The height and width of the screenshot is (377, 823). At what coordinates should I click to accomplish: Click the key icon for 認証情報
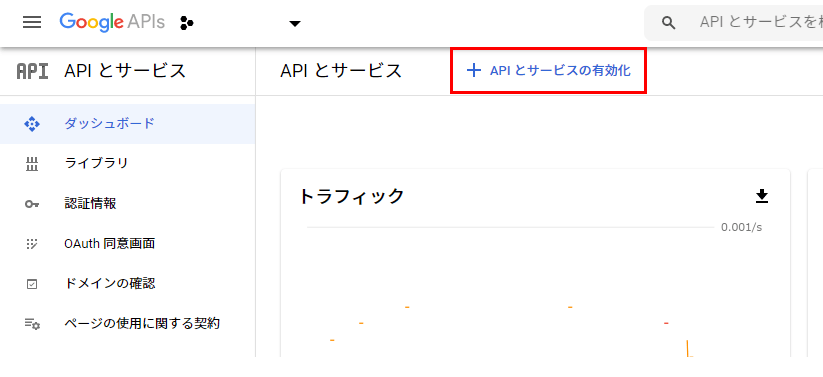pyautogui.click(x=32, y=204)
